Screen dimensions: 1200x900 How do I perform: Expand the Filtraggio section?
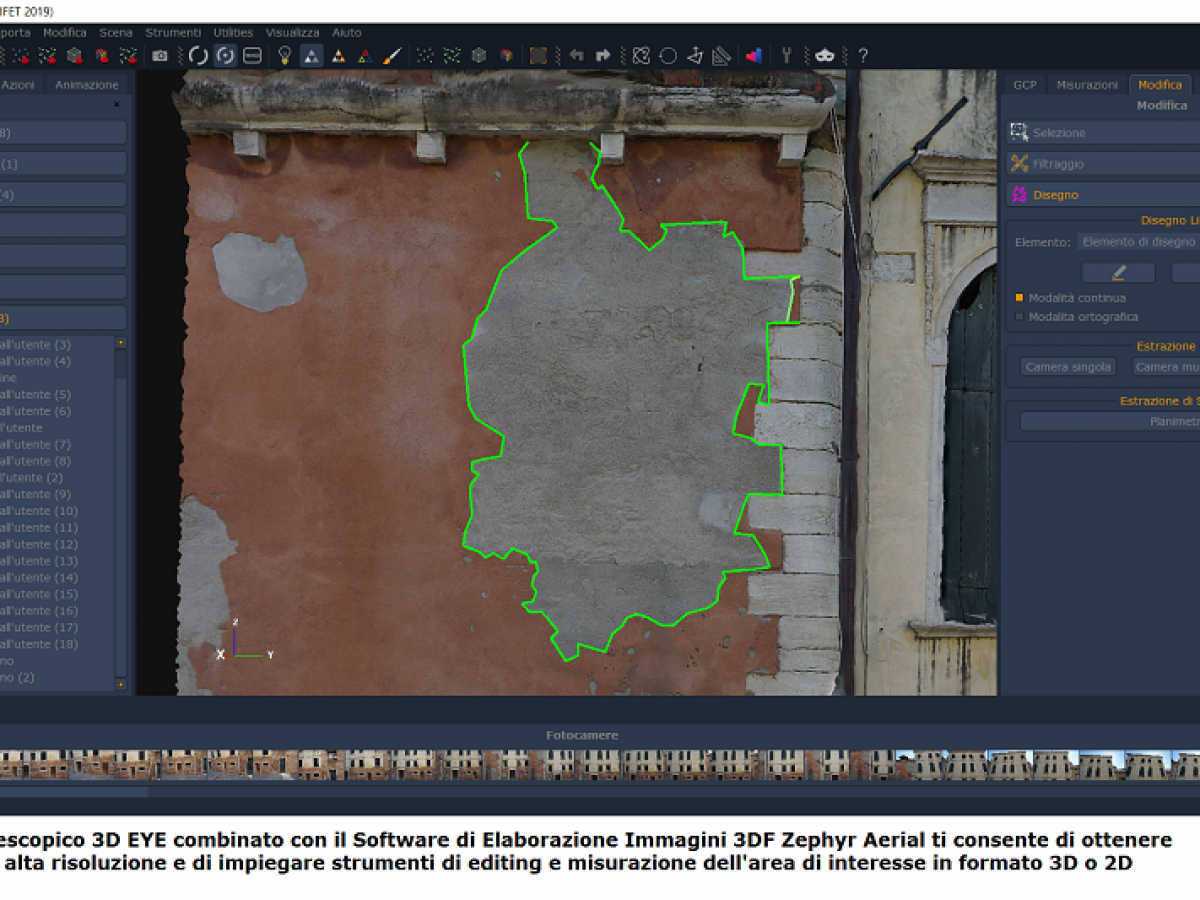[x=1103, y=163]
